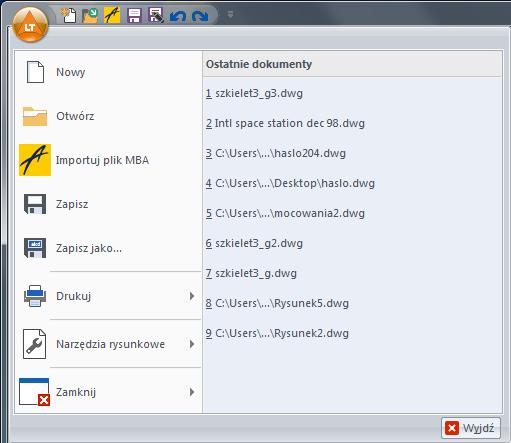
Task: Open recent file Rysunek2.dwg
Action: coord(277,333)
